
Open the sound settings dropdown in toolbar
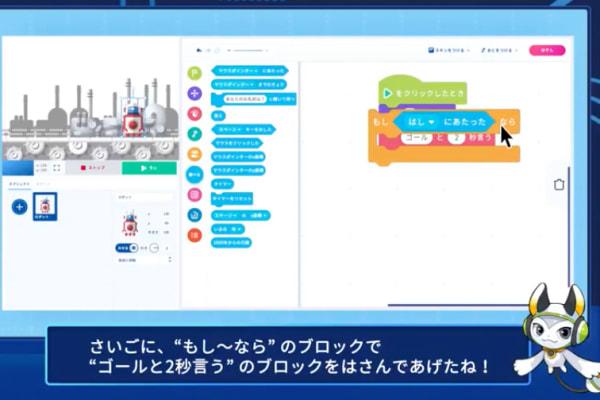499,50
